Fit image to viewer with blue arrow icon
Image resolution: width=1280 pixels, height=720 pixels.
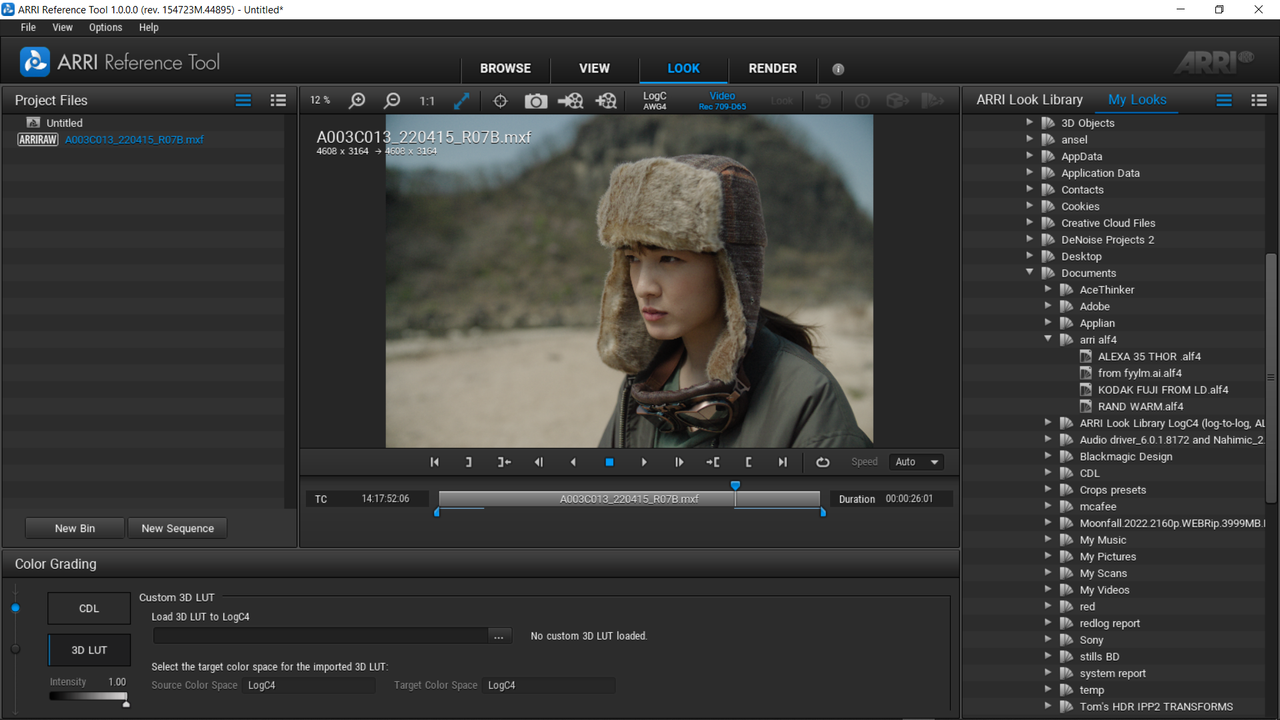click(462, 100)
